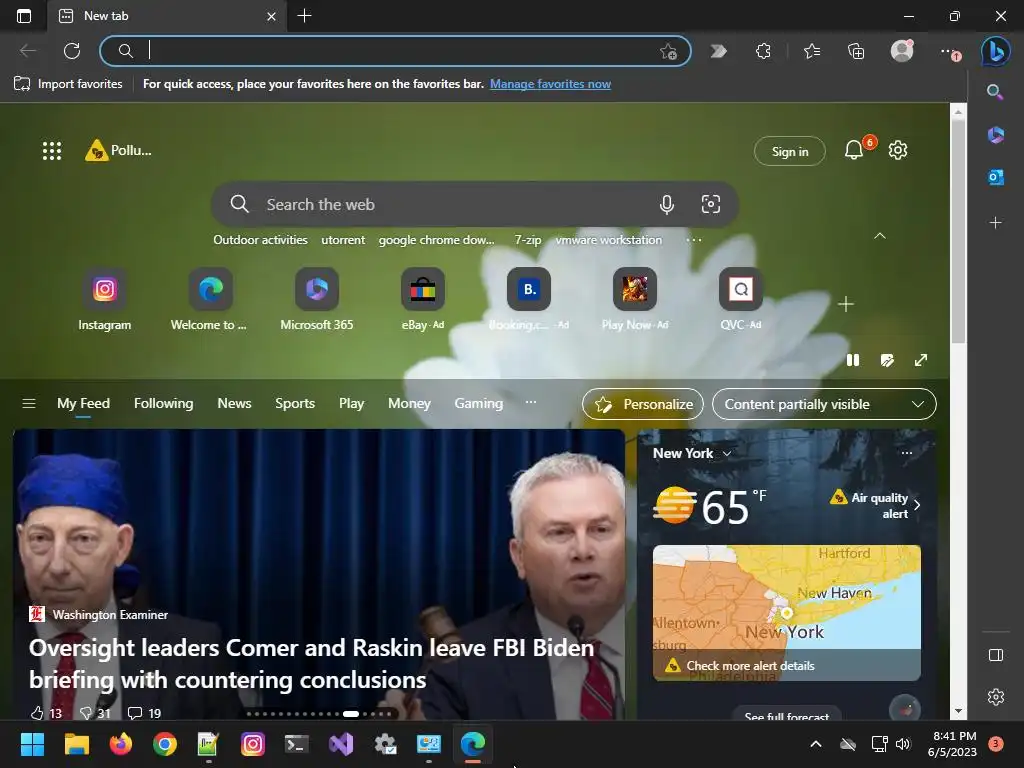Open the weather card more options

coord(906,453)
